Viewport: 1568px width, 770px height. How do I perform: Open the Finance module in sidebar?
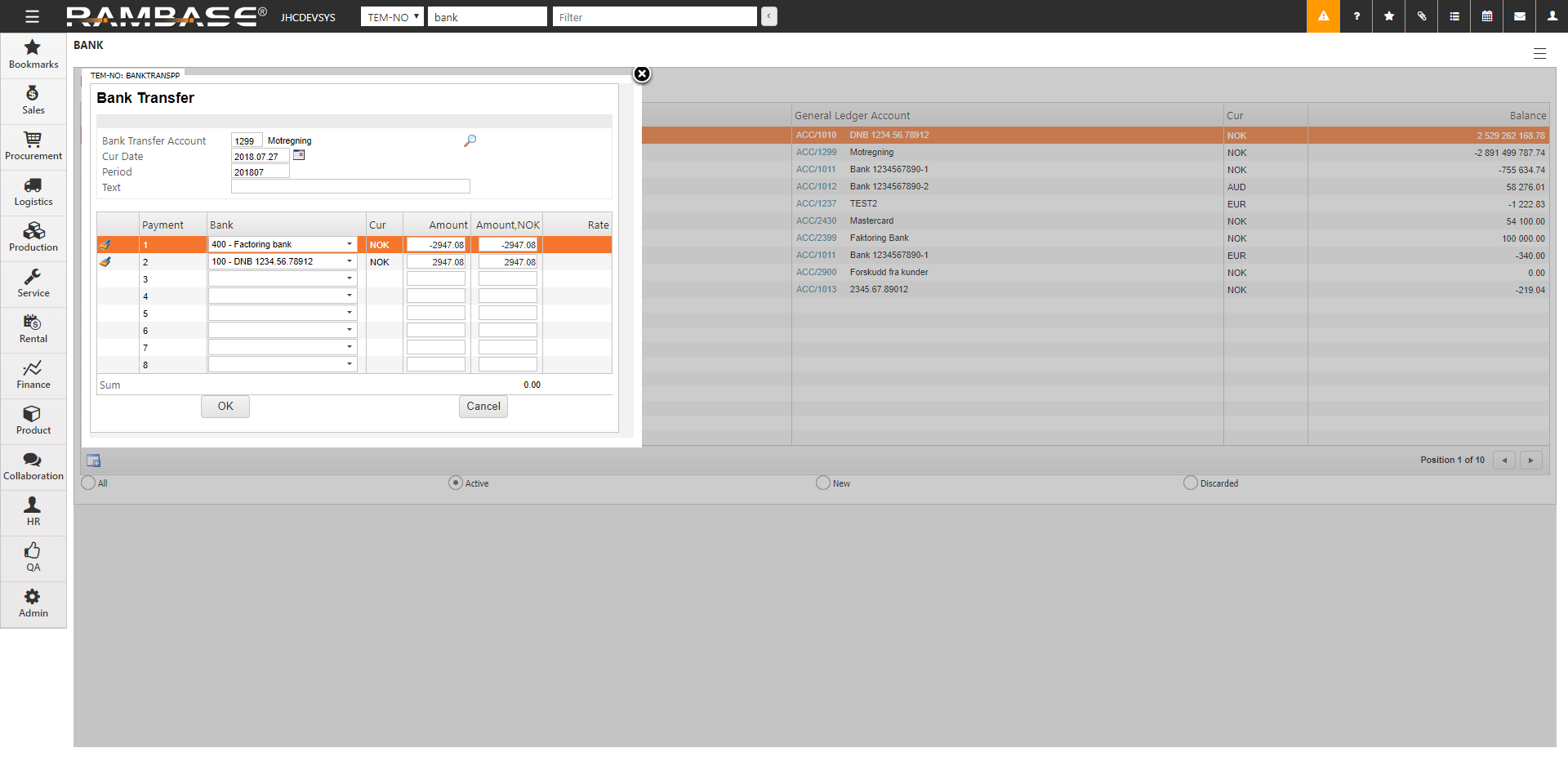(33, 375)
